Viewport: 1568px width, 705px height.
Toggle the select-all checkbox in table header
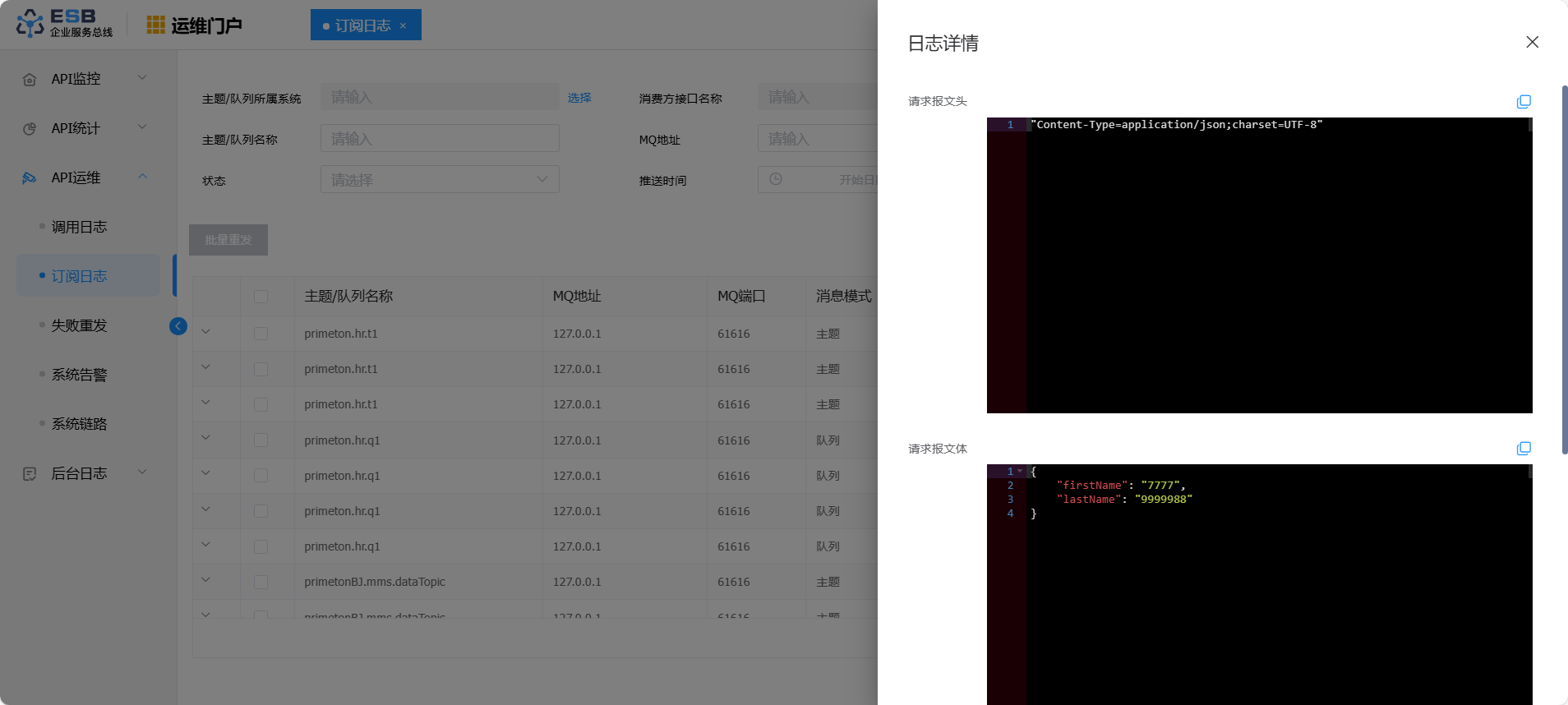click(261, 297)
